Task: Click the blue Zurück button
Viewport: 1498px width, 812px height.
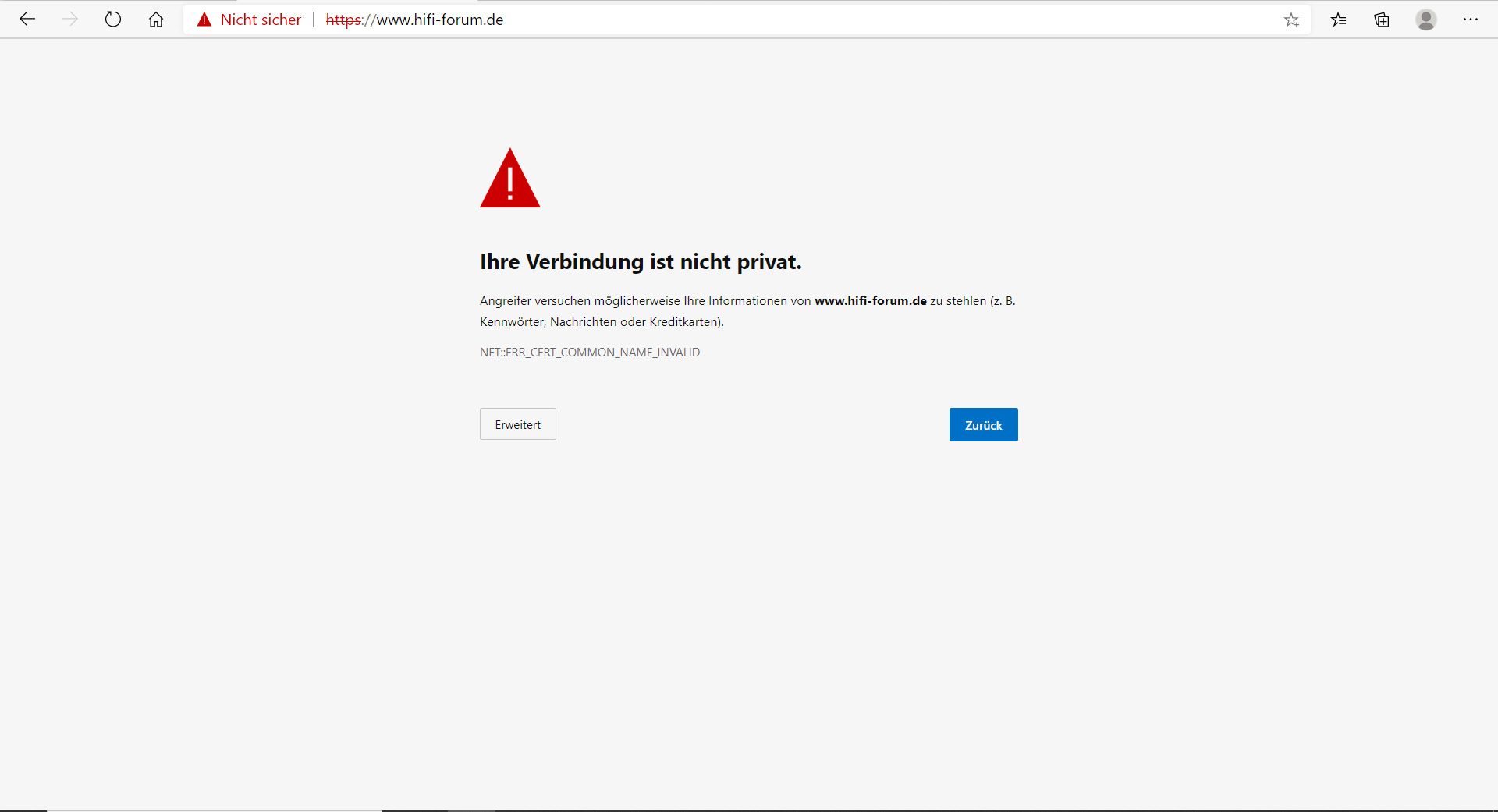Action: point(983,425)
